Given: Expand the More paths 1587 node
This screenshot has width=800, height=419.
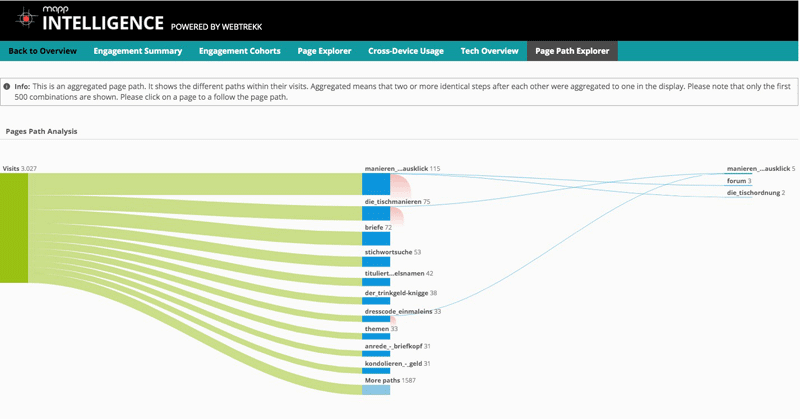Looking at the screenshot, I should point(376,389).
